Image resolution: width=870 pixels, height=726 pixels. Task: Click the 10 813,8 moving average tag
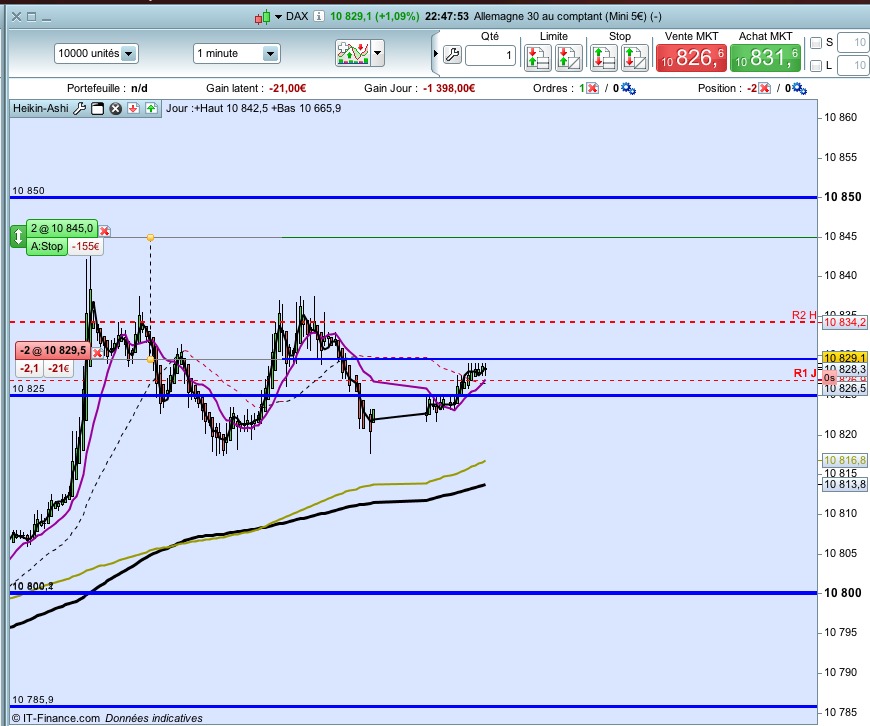point(844,485)
